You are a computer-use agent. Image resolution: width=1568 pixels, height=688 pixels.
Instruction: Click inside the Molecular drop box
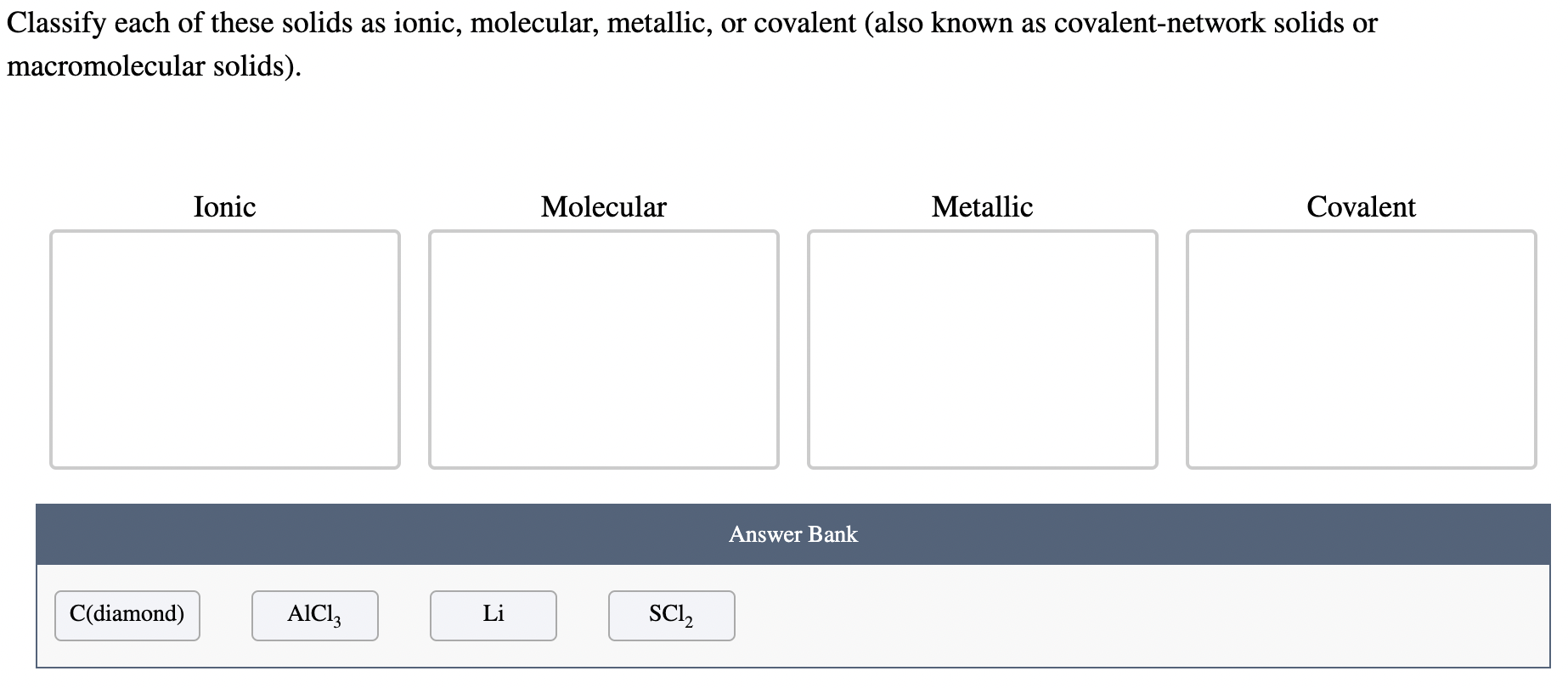pyautogui.click(x=604, y=348)
